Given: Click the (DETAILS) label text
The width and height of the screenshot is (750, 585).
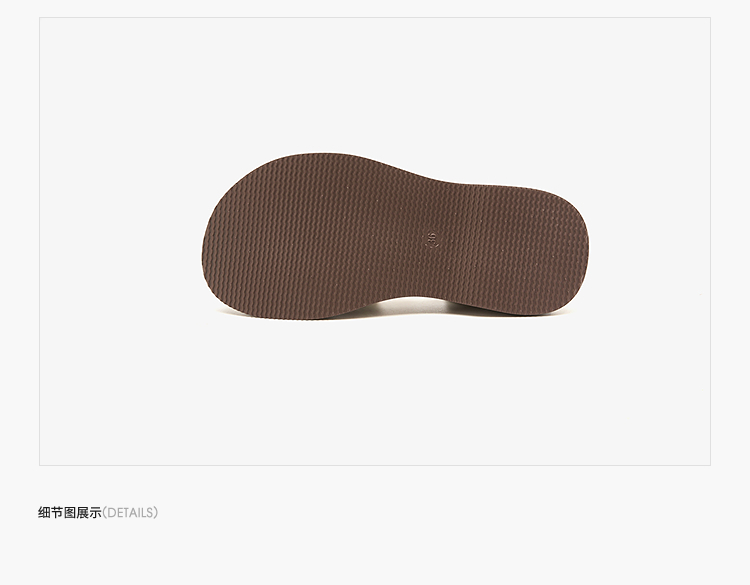Looking at the screenshot, I should pos(130,513).
